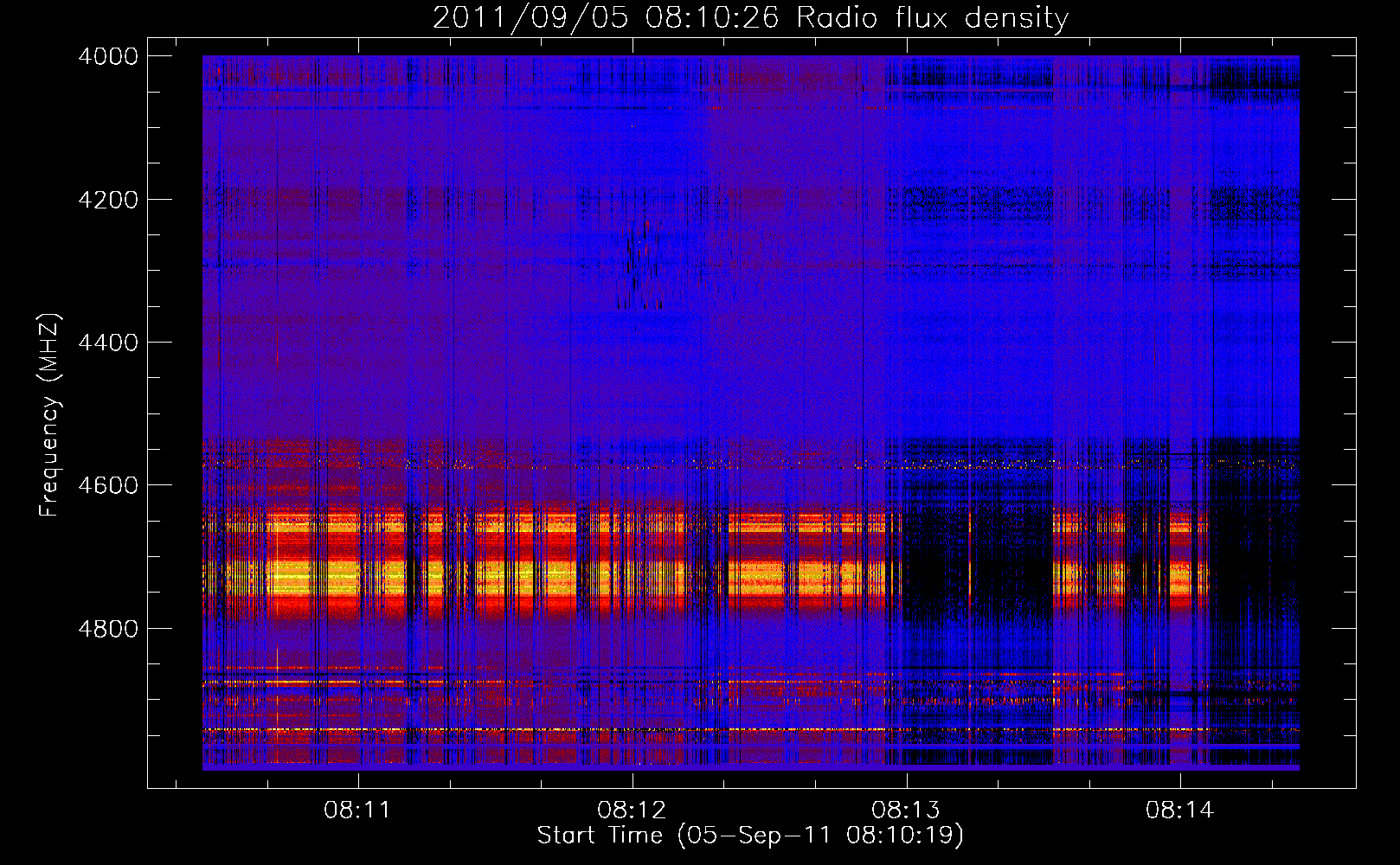Click the '08:14' time axis label
The height and width of the screenshot is (865, 1400).
coord(1180,811)
